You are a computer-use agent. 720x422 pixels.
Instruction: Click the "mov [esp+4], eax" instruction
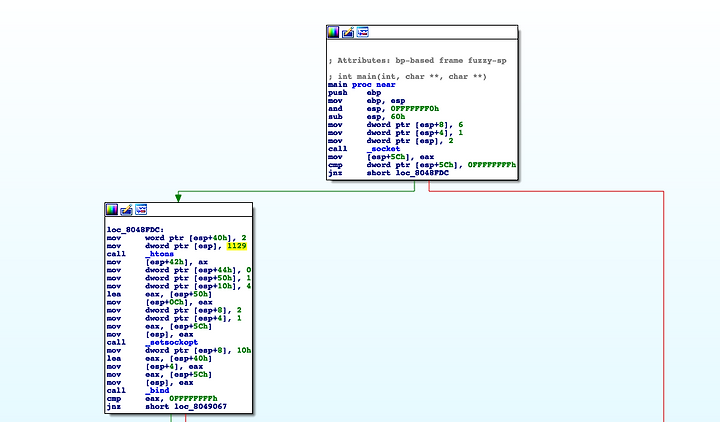click(x=155, y=366)
